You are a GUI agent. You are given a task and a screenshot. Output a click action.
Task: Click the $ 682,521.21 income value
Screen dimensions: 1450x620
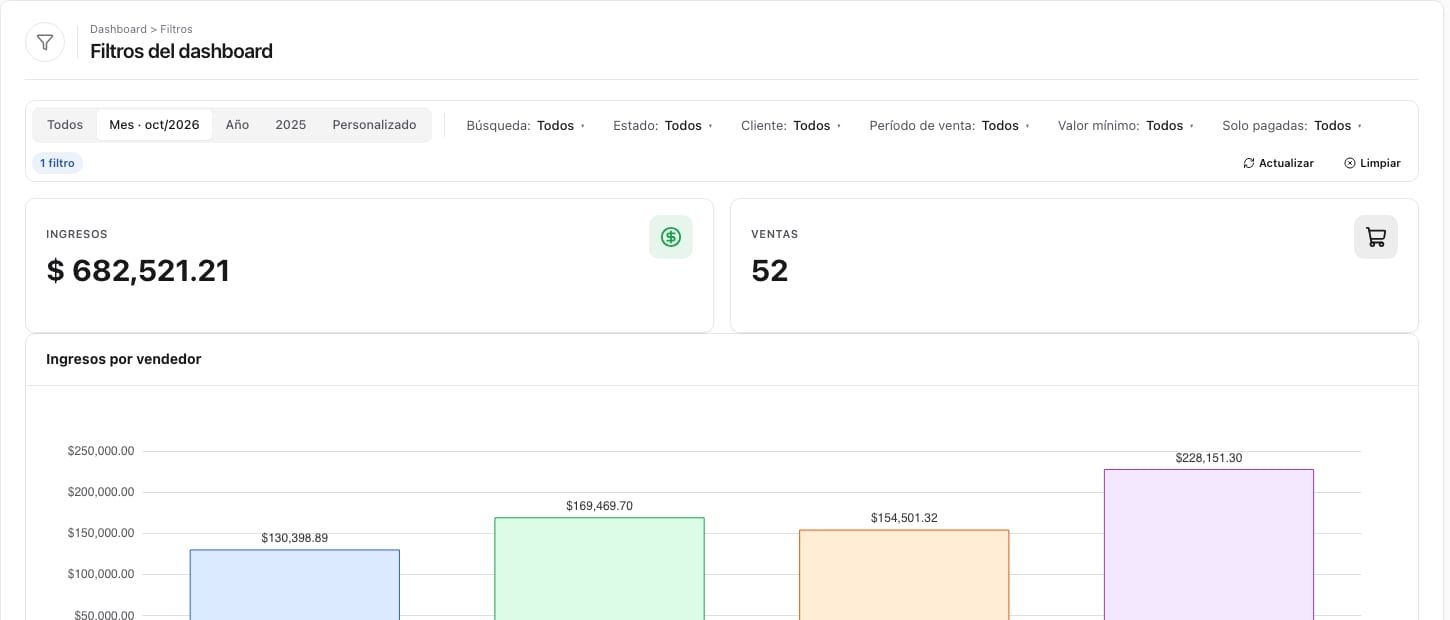(x=138, y=271)
